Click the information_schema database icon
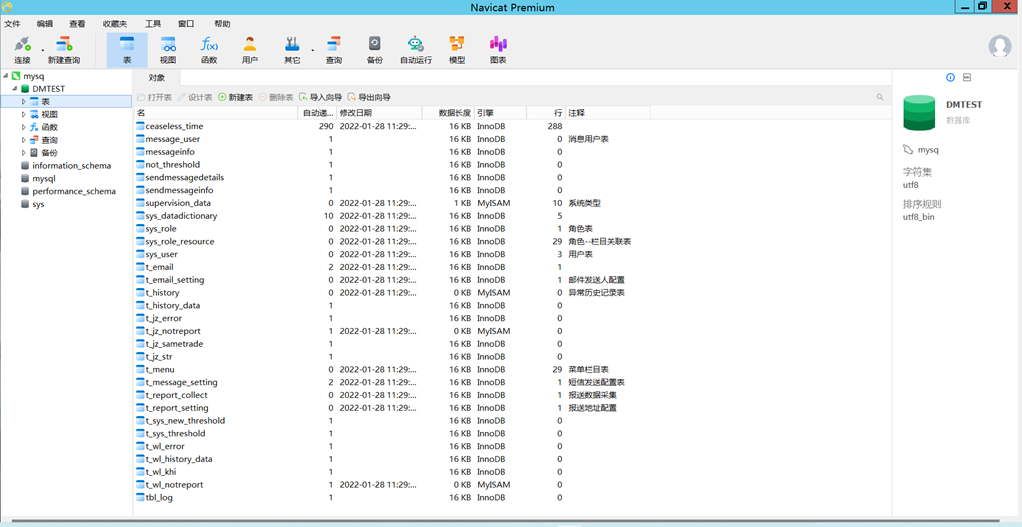1022x527 pixels. pyautogui.click(x=25, y=165)
